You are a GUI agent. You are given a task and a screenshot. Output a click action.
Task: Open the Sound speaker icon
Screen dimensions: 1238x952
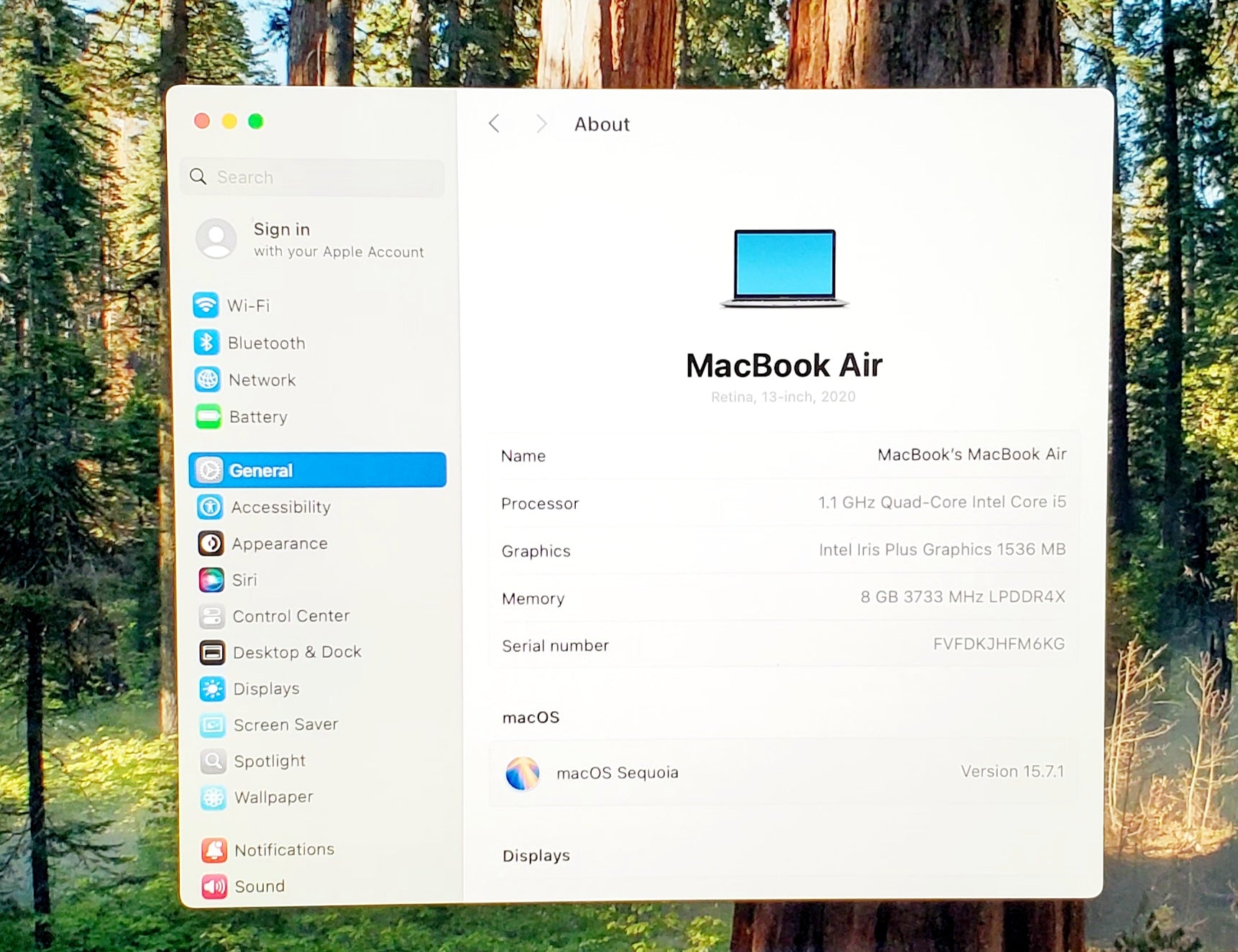[214, 887]
